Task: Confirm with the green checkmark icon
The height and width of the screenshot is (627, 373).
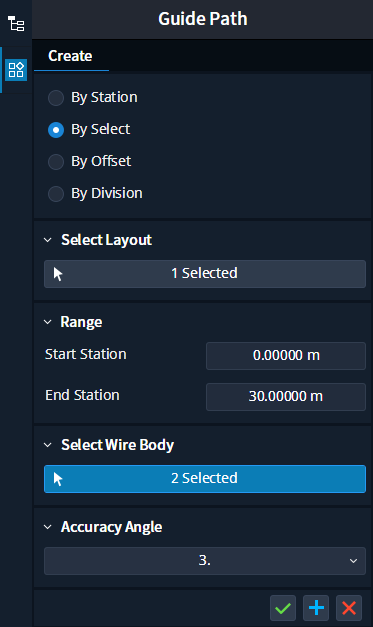Action: point(283,608)
